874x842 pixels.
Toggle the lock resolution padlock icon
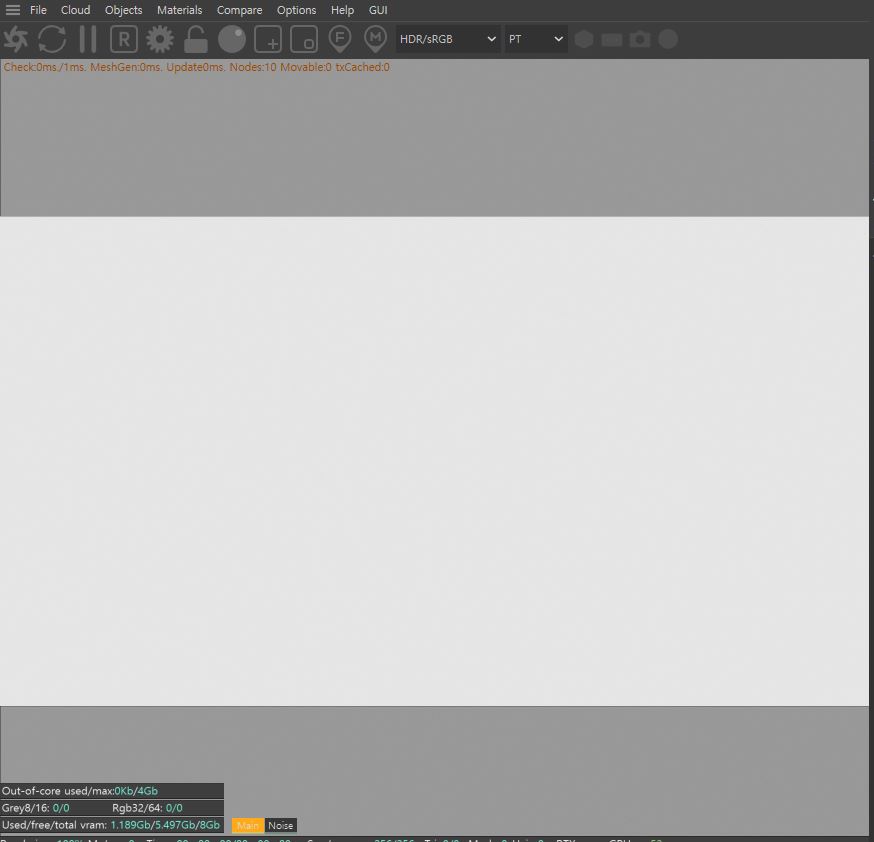click(196, 39)
